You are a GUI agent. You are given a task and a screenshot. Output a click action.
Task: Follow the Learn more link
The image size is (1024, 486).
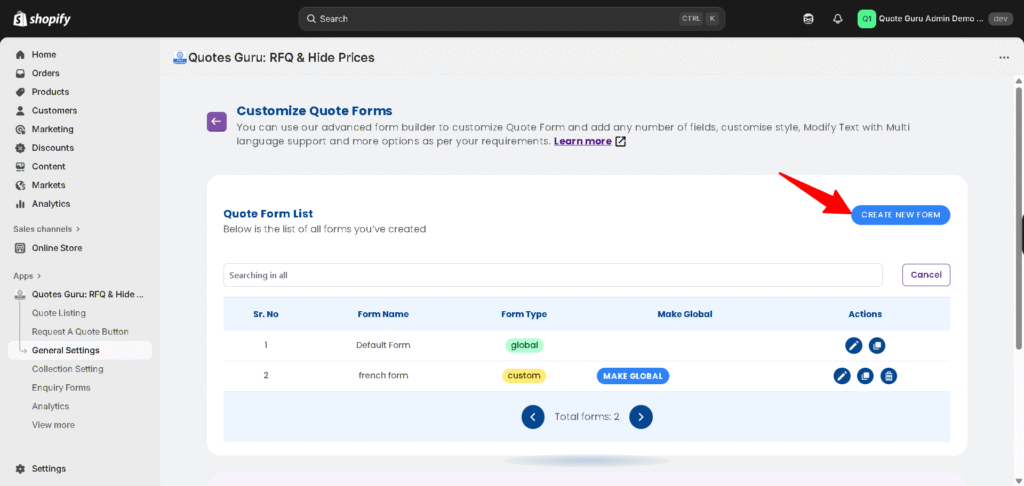583,142
